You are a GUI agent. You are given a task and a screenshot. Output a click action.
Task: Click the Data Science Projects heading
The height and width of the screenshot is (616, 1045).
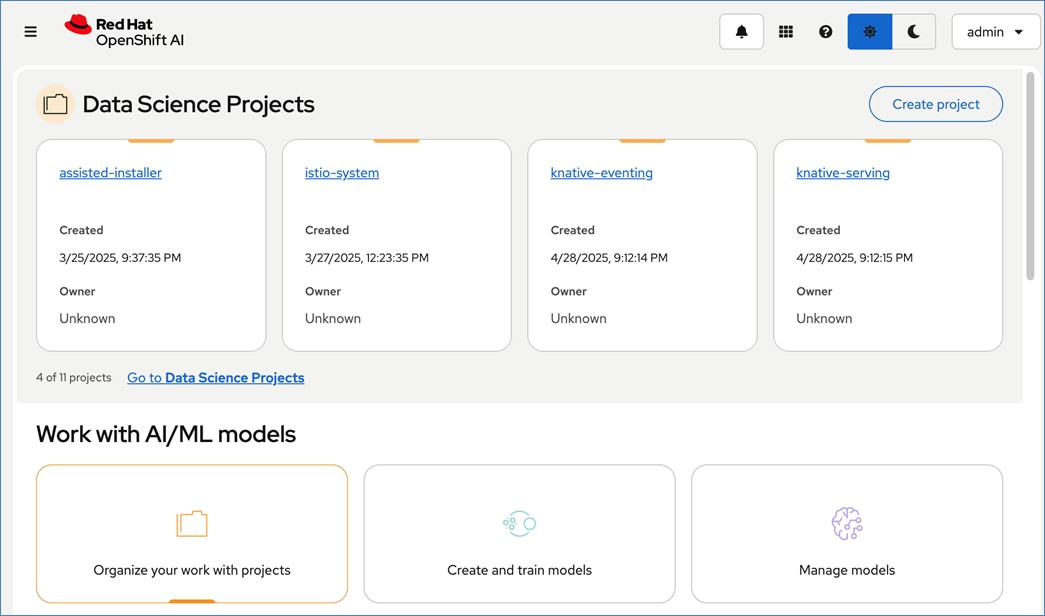click(x=199, y=104)
